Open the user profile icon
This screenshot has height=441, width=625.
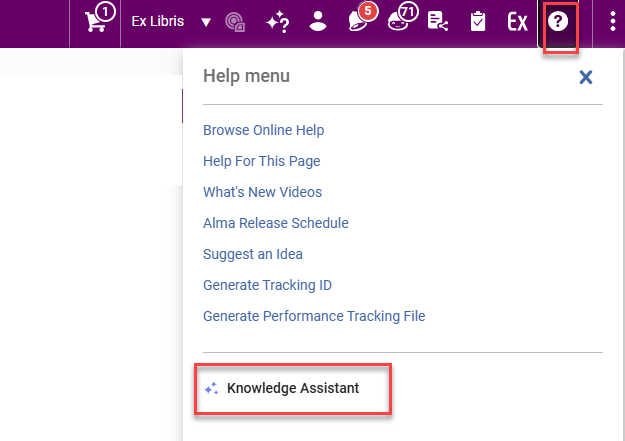point(318,22)
